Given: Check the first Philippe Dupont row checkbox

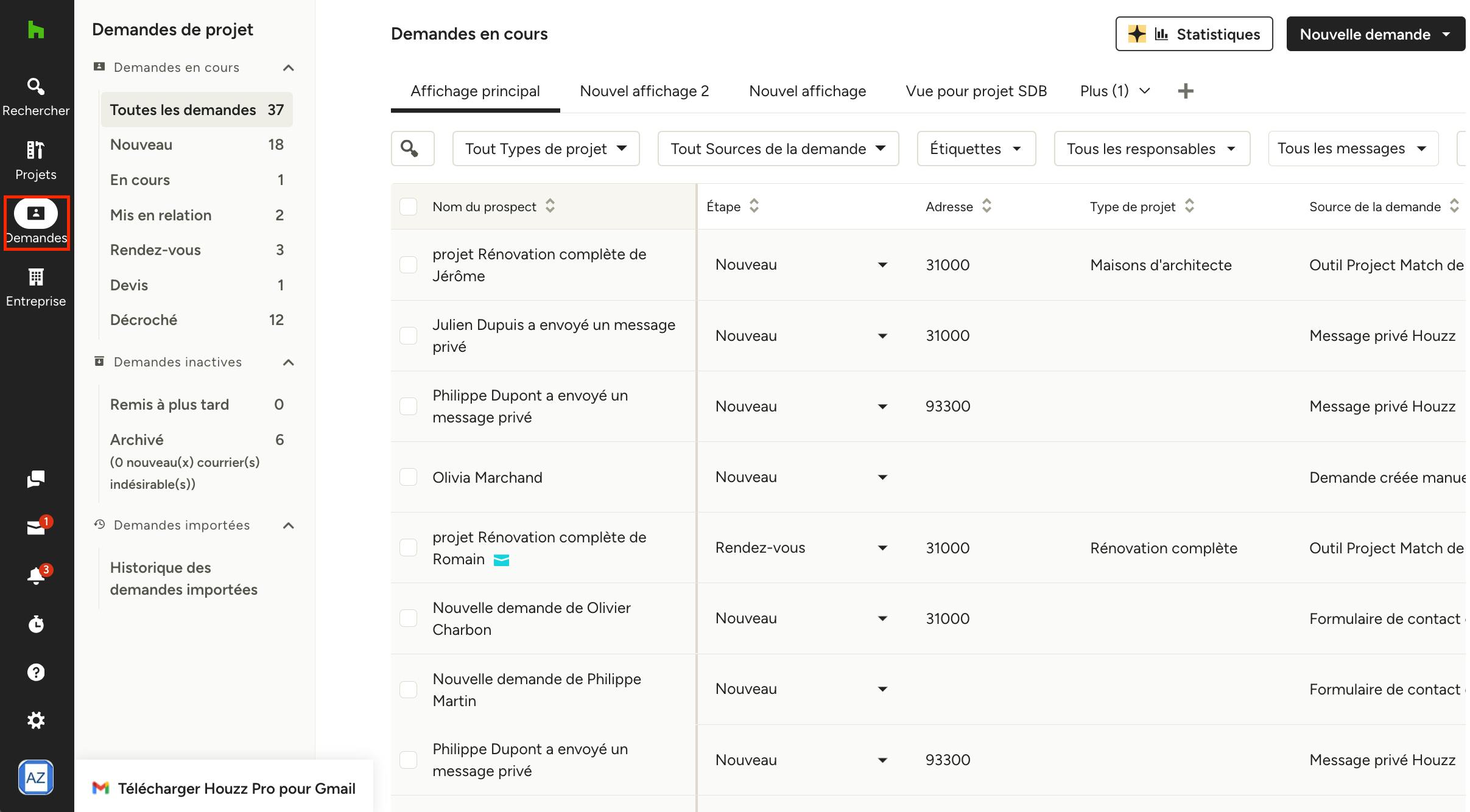Looking at the screenshot, I should (x=408, y=406).
